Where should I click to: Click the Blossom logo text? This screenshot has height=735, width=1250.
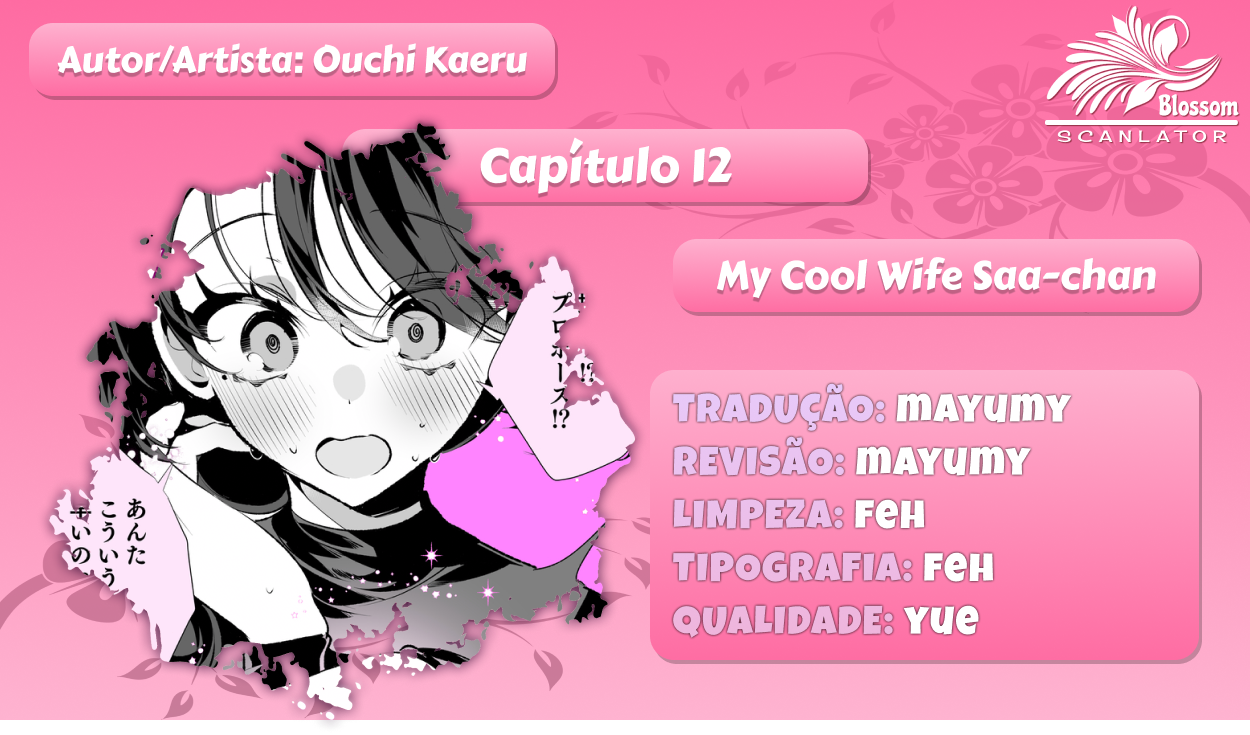1198,106
